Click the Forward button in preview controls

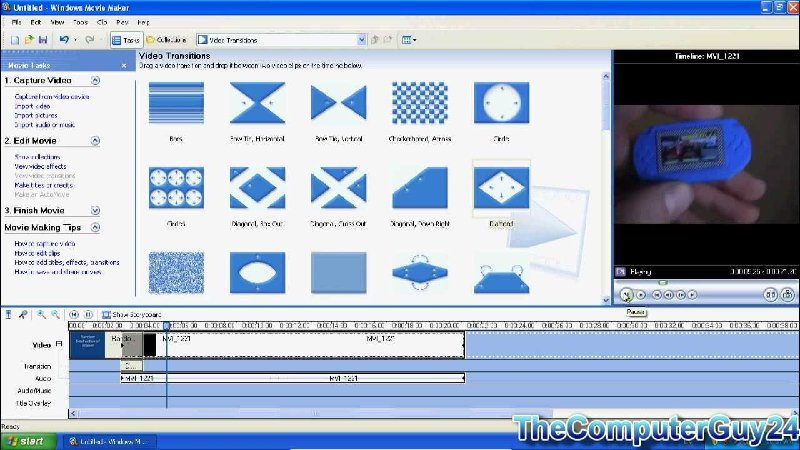(x=692, y=295)
